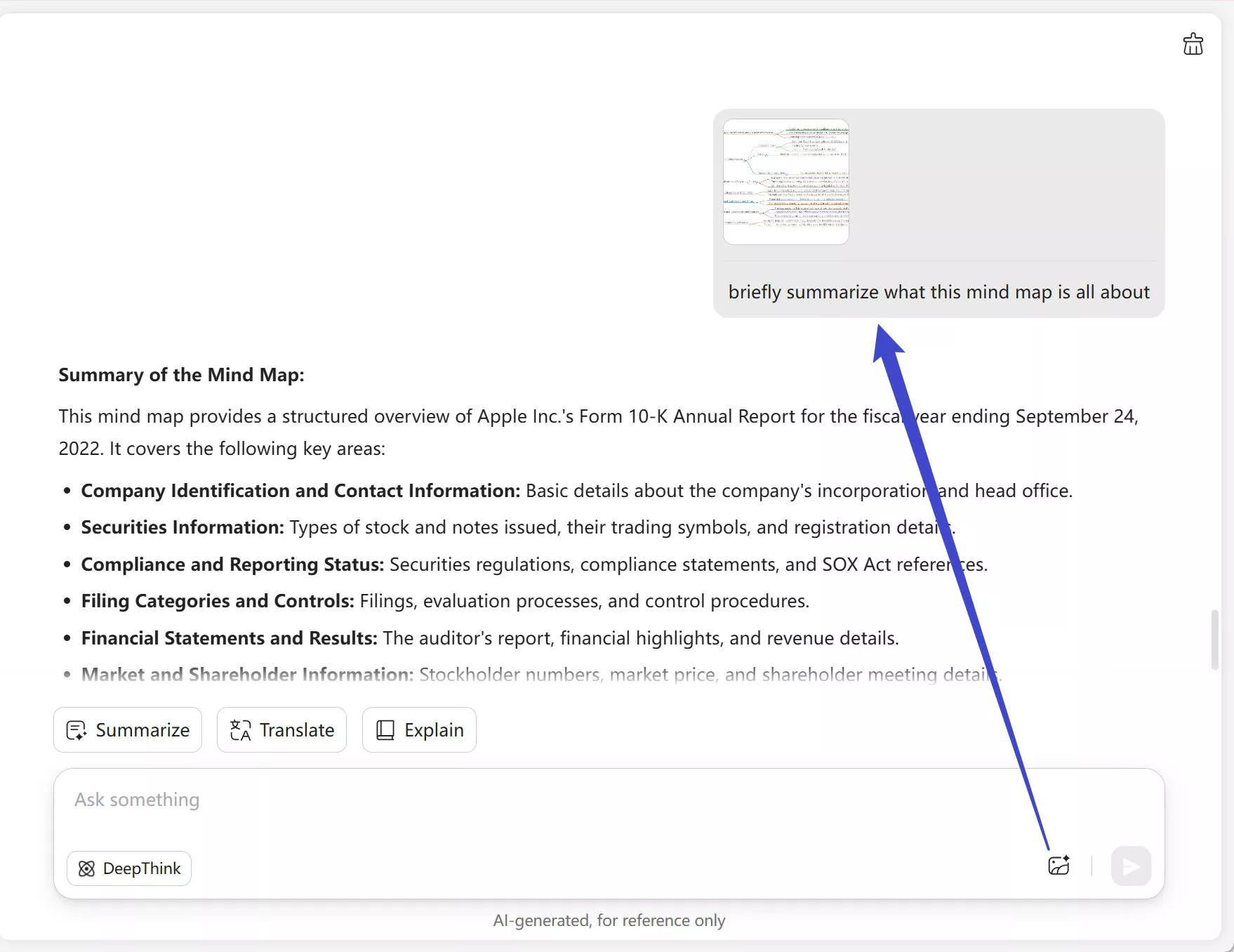Click the Explain quick action
Image resolution: width=1234 pixels, height=952 pixels.
(419, 730)
